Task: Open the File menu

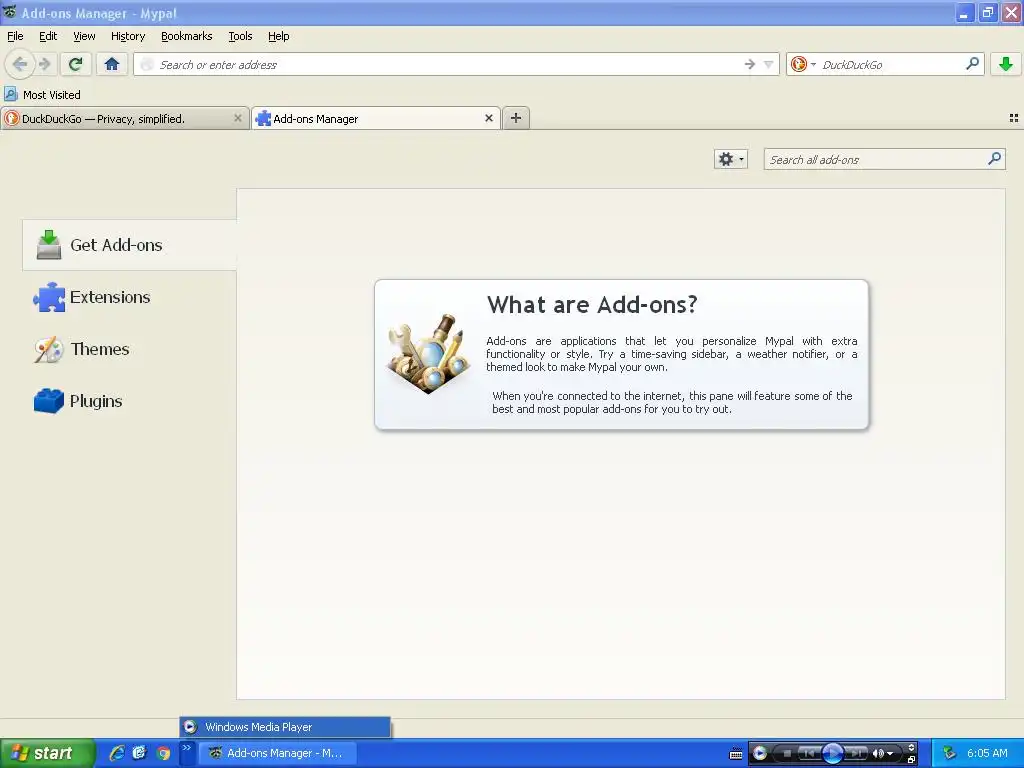Action: point(15,36)
